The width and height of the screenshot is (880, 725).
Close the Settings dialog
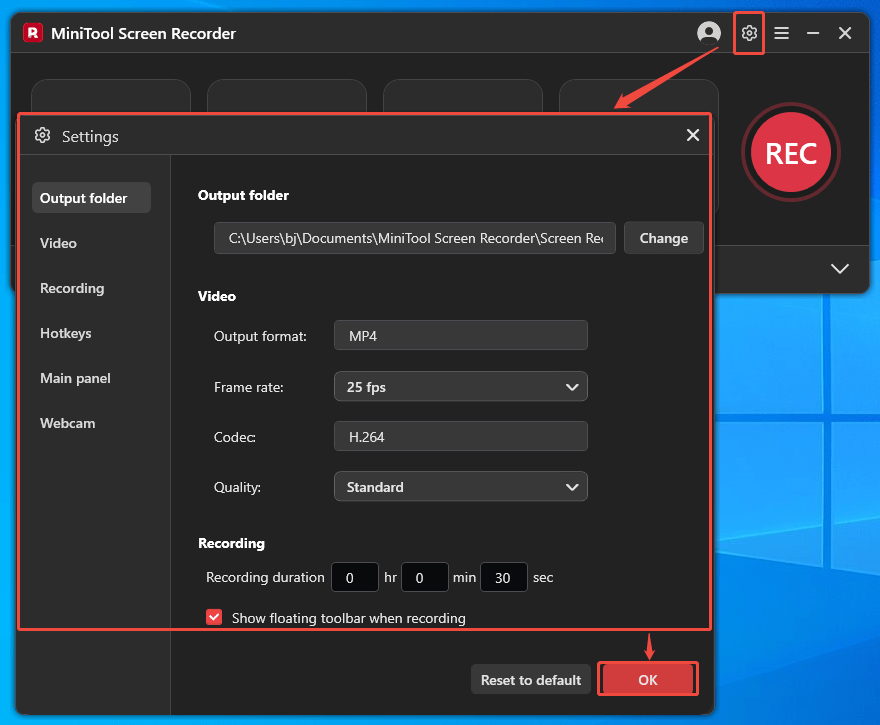(693, 135)
